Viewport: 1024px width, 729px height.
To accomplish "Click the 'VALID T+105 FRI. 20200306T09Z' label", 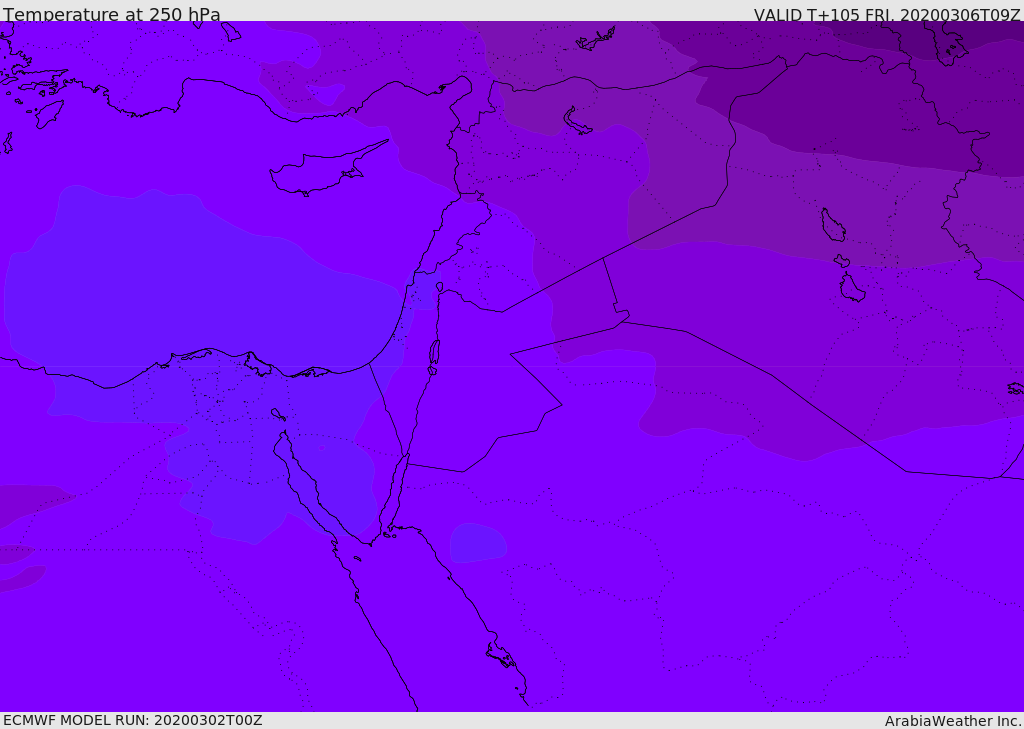I will 887,14.
